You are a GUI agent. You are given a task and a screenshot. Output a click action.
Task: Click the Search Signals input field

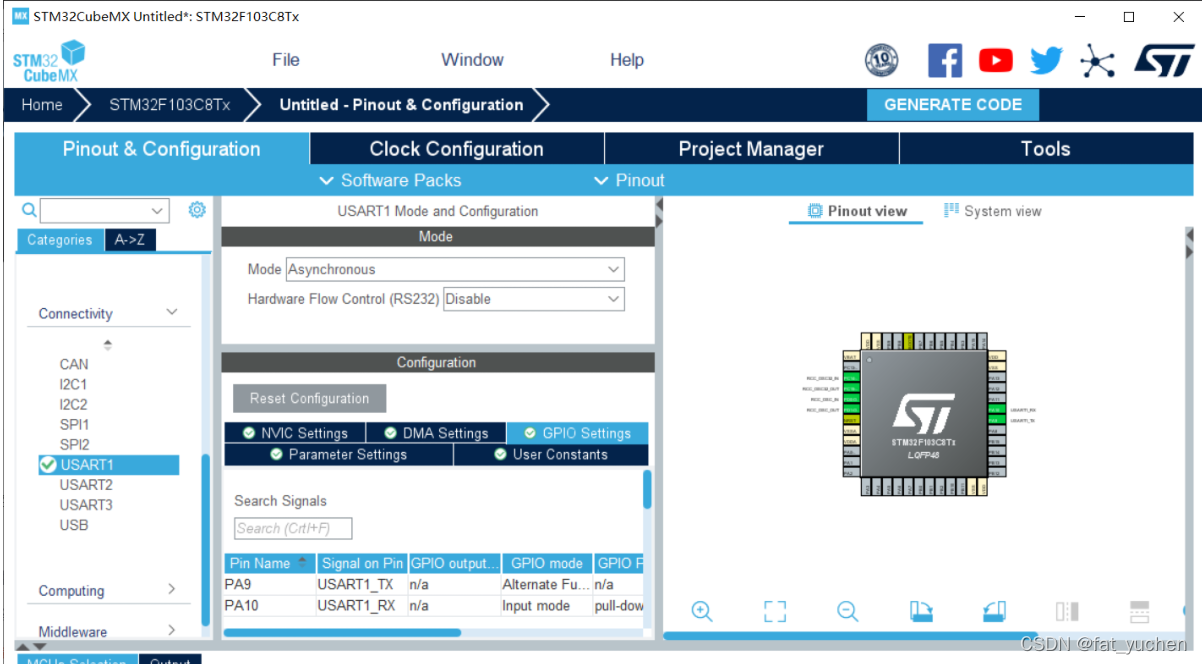click(x=293, y=528)
